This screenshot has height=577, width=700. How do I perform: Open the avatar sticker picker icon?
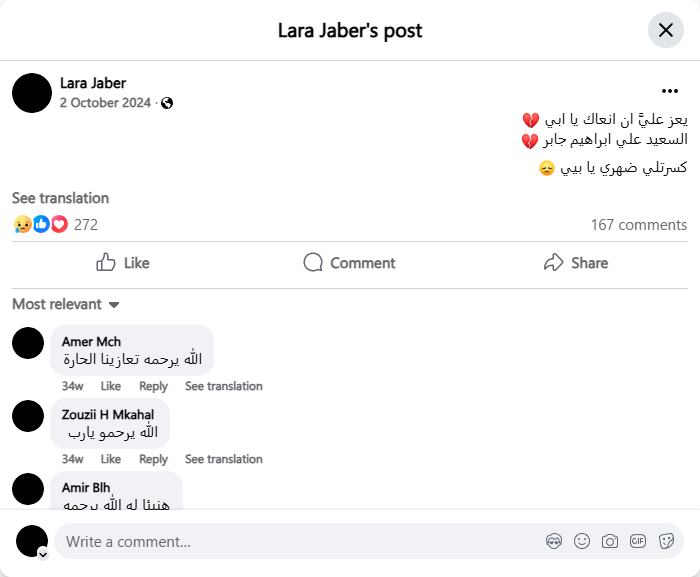point(554,541)
